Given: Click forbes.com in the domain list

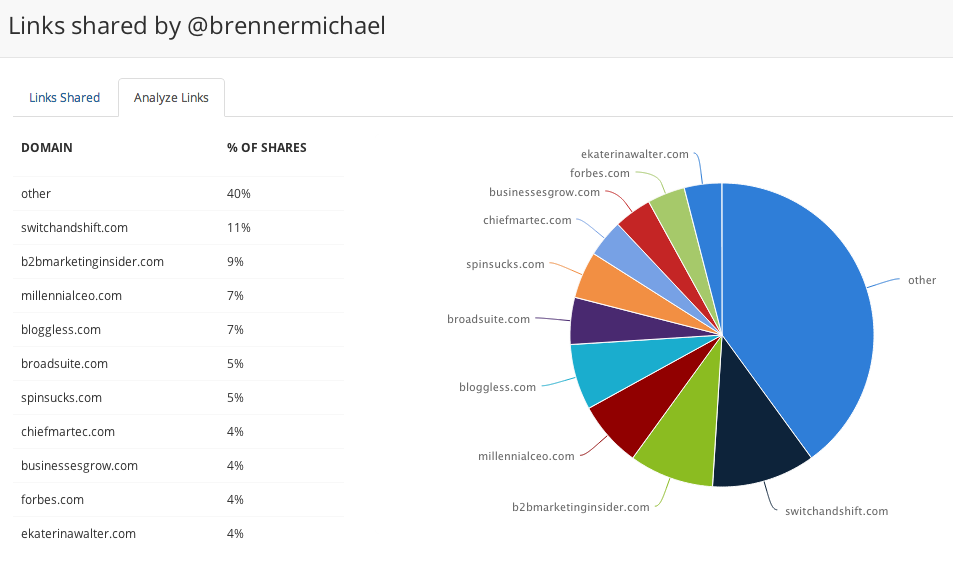Looking at the screenshot, I should click(x=52, y=500).
